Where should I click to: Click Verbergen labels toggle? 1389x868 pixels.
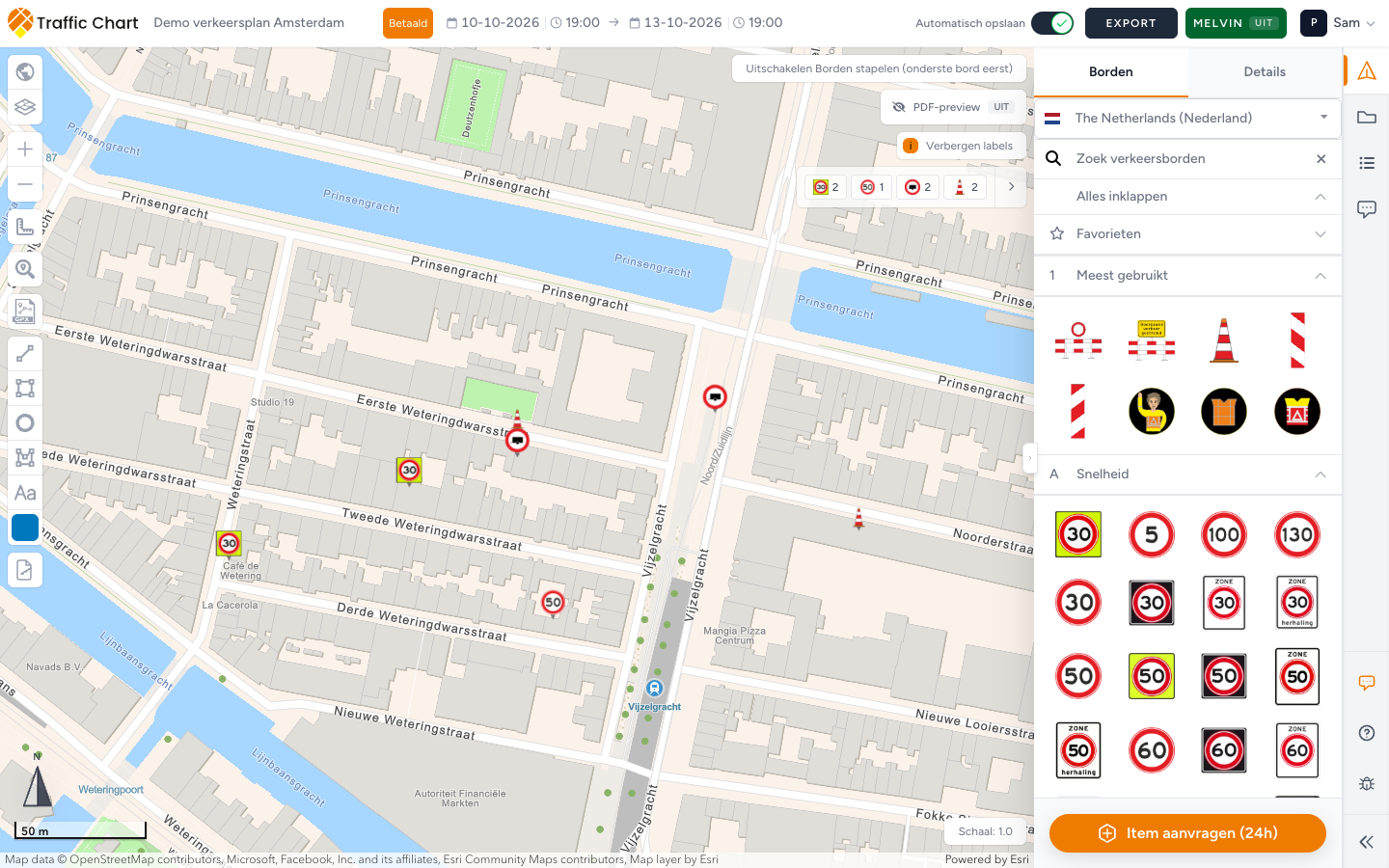tap(960, 146)
